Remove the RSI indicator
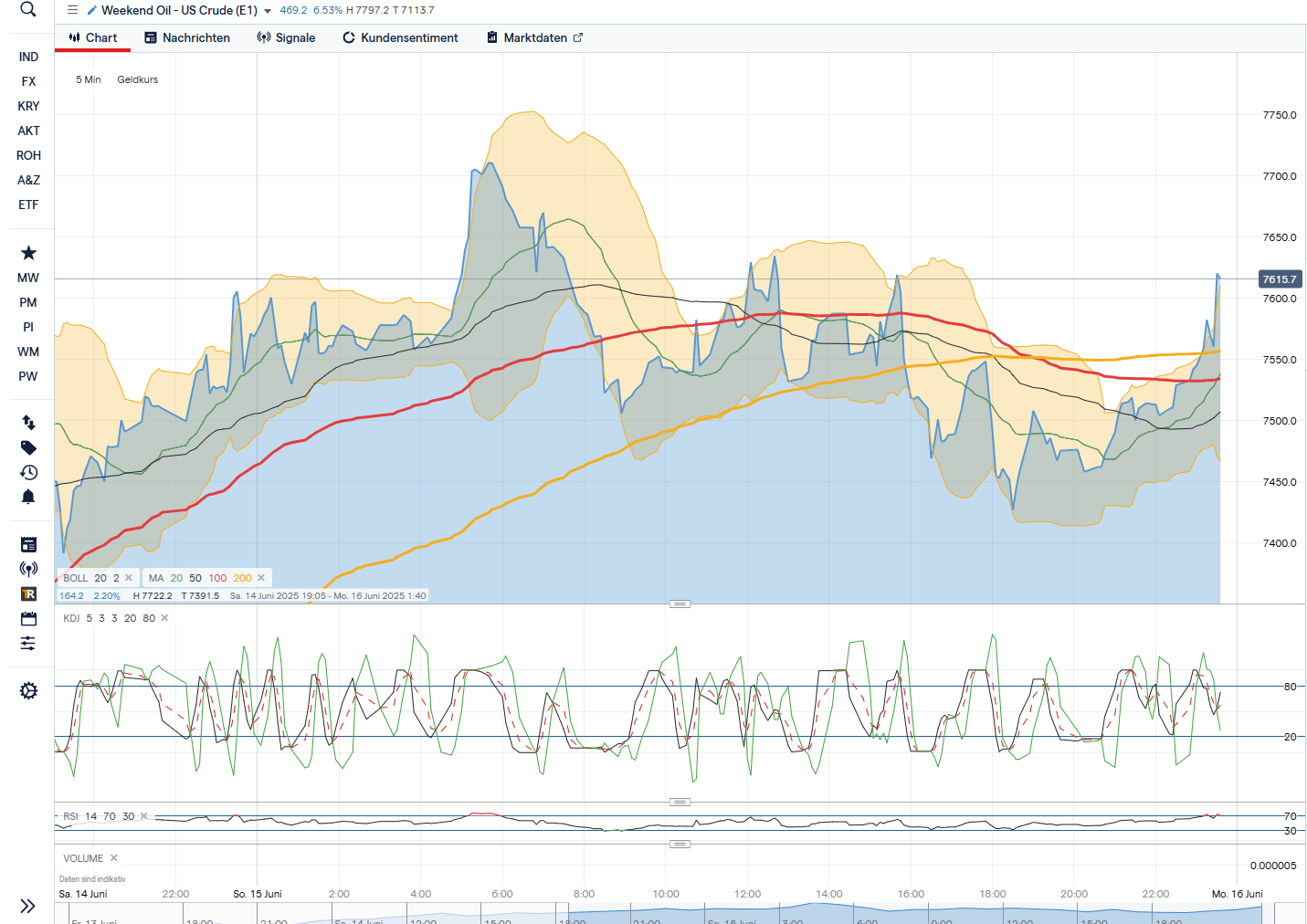This screenshot has height=924, width=1307. click(x=144, y=816)
